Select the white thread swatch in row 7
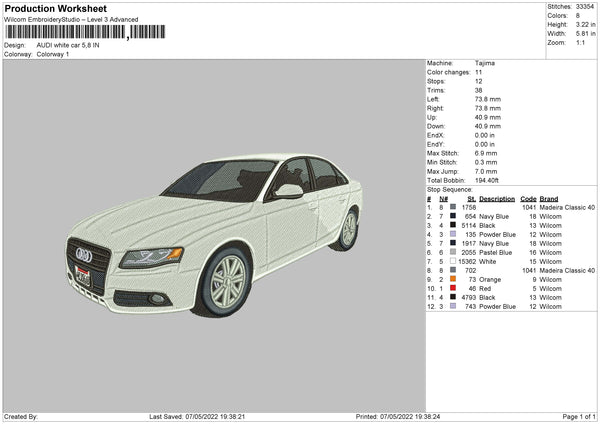Screen dimensions: 600x424 coord(453,261)
